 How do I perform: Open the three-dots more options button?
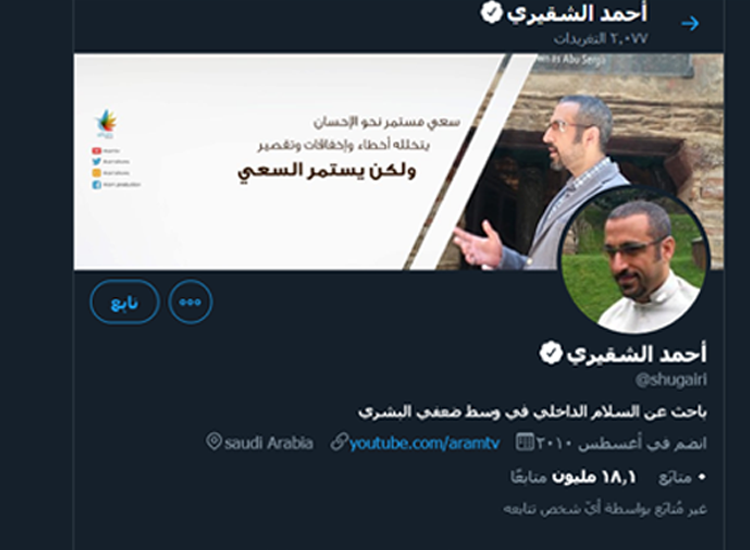coord(190,302)
